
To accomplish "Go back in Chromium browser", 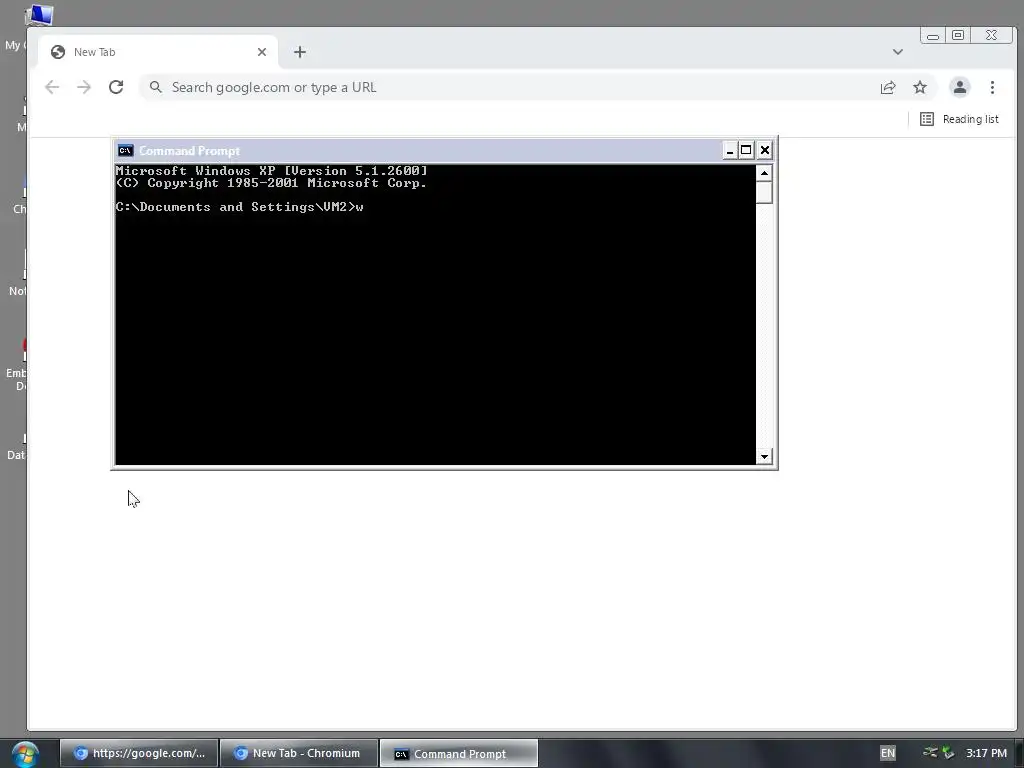I will 52,88.
